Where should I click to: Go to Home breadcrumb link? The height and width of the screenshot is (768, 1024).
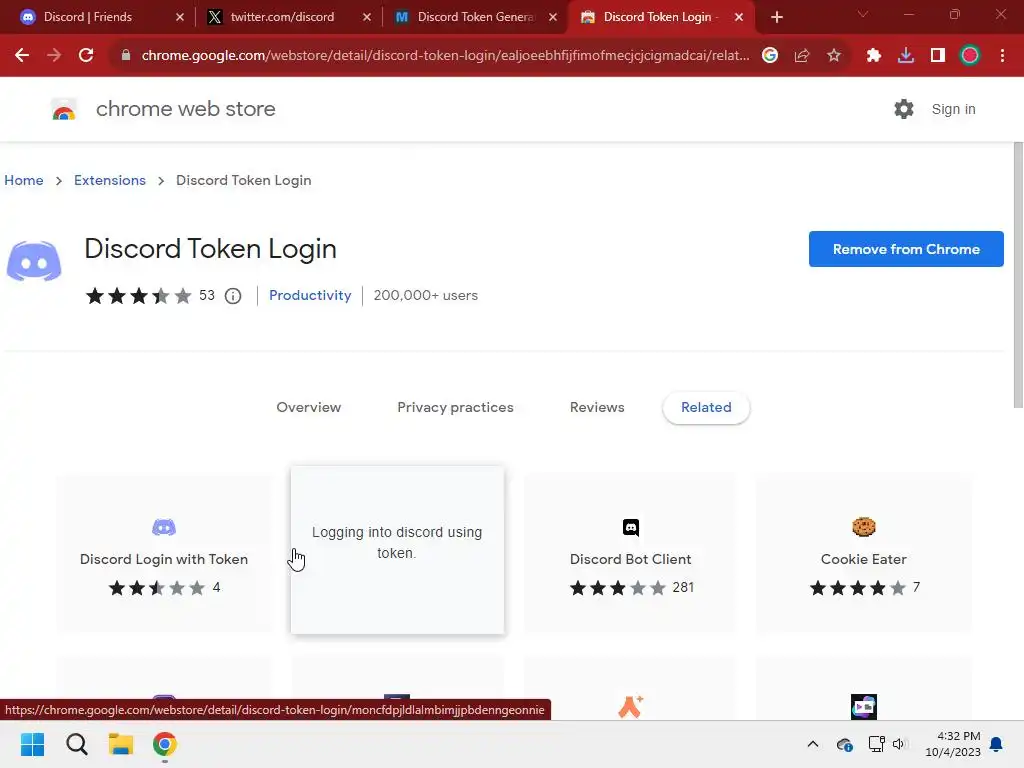[x=24, y=180]
